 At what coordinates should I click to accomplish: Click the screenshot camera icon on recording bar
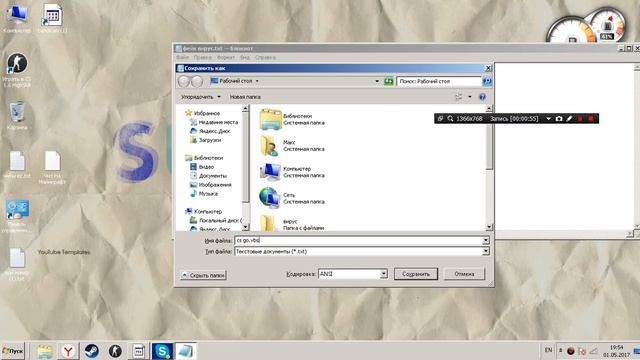[559, 119]
